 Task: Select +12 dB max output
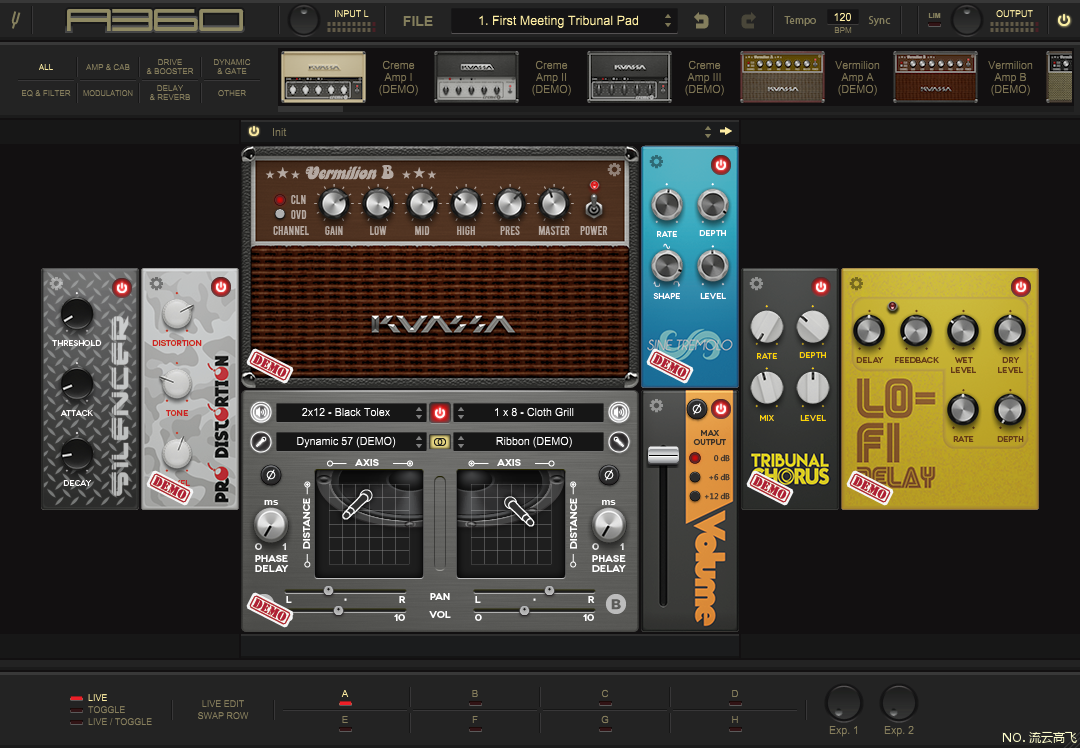695,496
